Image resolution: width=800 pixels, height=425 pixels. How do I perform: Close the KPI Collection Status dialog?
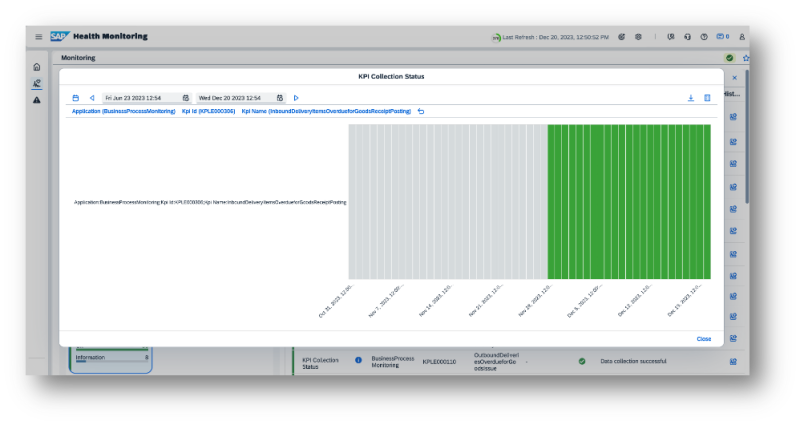[x=704, y=339]
